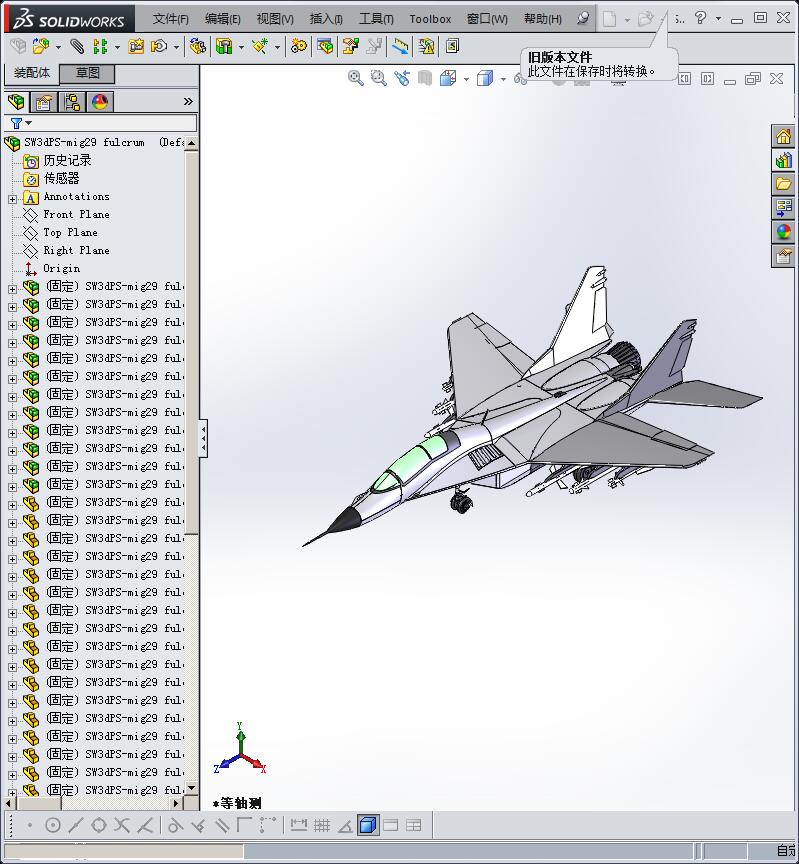
Task: Switch to the 装配体 tab
Action: tap(31, 73)
